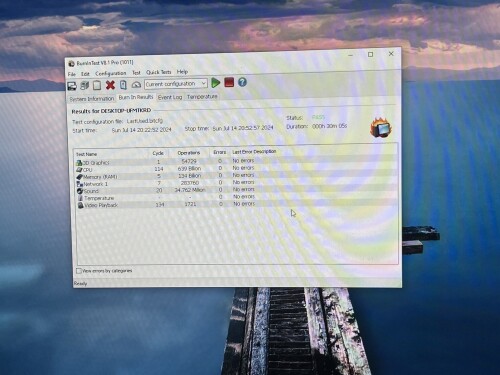Screen dimensions: 500x375
Task: Enable View errors by categories checkbox
Action: [x=79, y=271]
